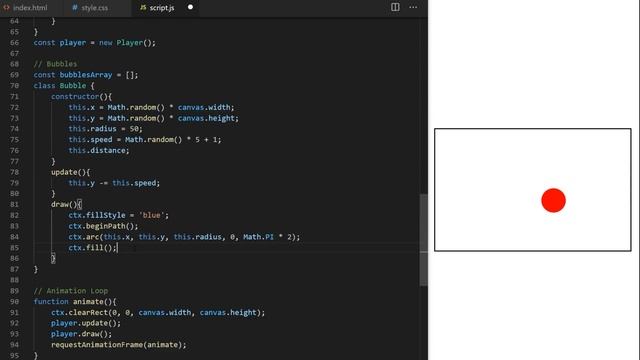
Task: Click 'canvas.height' on line 73
Action: pos(206,118)
